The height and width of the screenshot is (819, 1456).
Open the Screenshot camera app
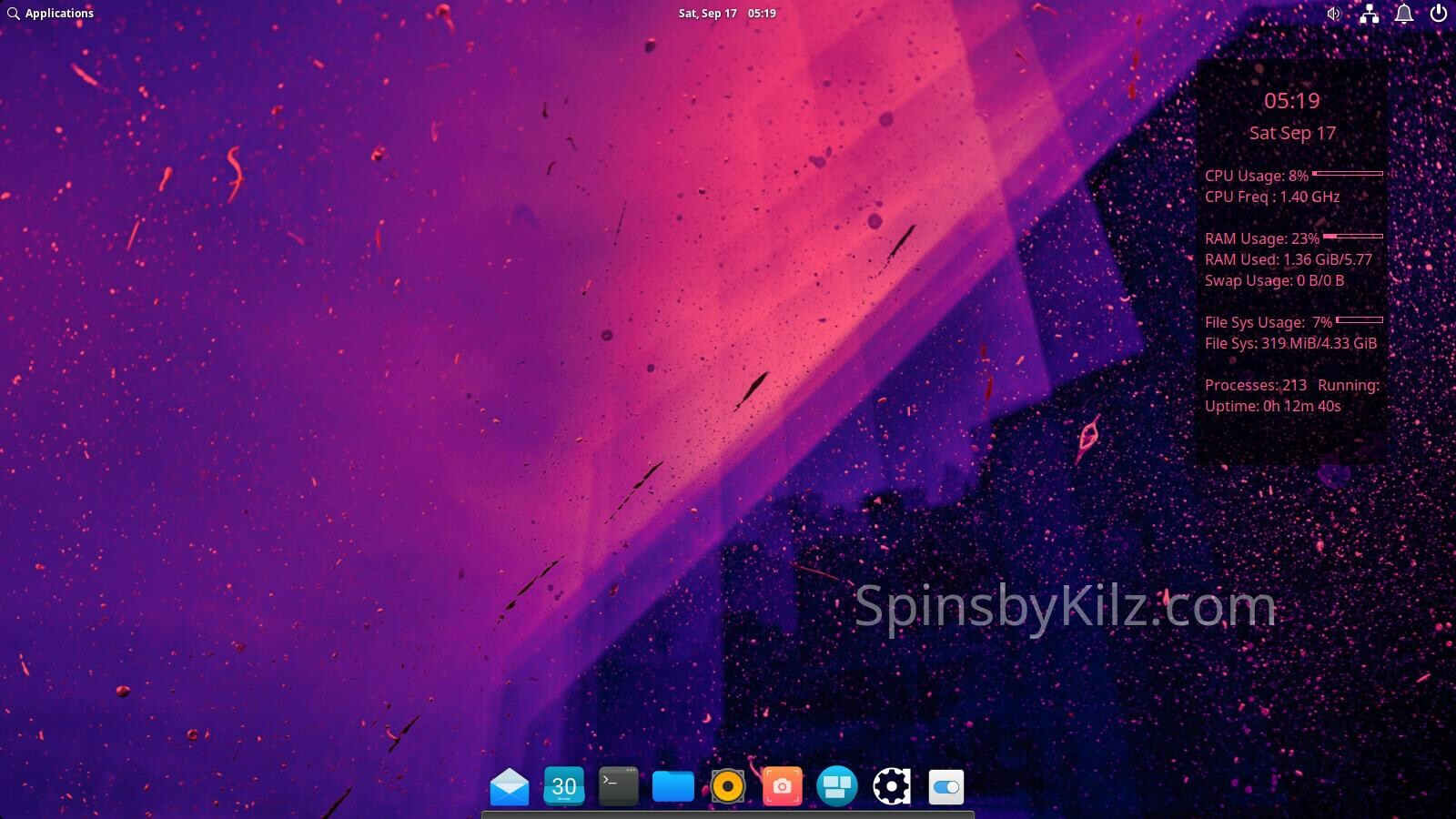coord(783,786)
